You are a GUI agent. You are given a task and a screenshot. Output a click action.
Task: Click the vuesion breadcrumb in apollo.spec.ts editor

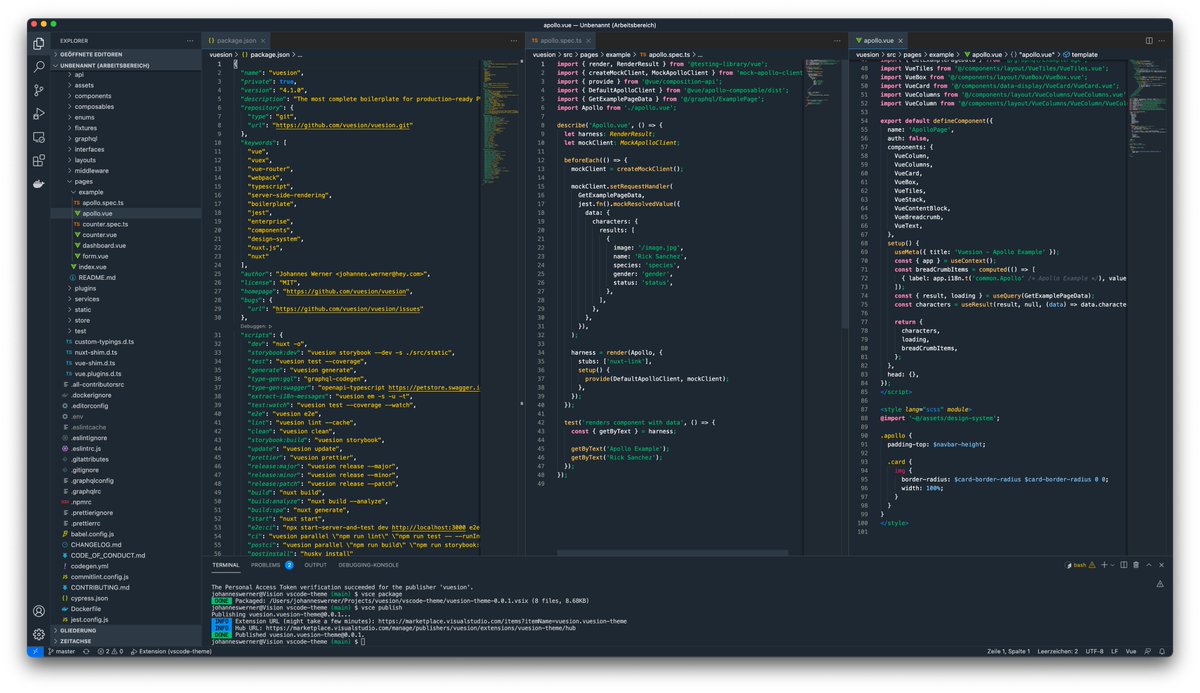click(546, 54)
